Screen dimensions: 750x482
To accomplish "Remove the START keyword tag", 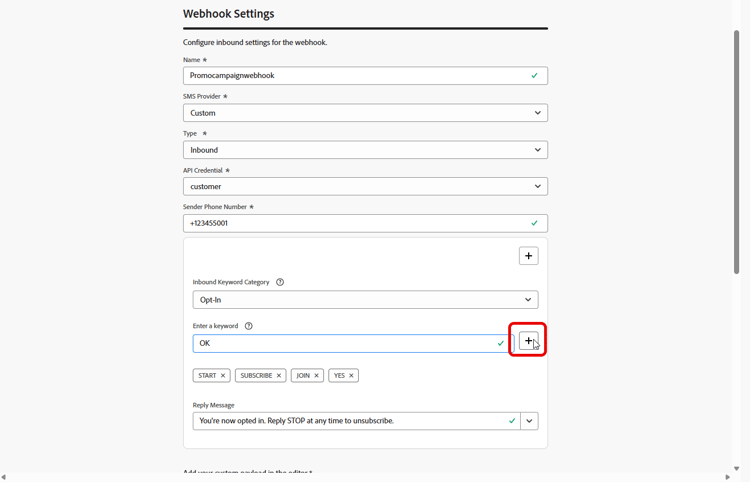I will coord(223,376).
